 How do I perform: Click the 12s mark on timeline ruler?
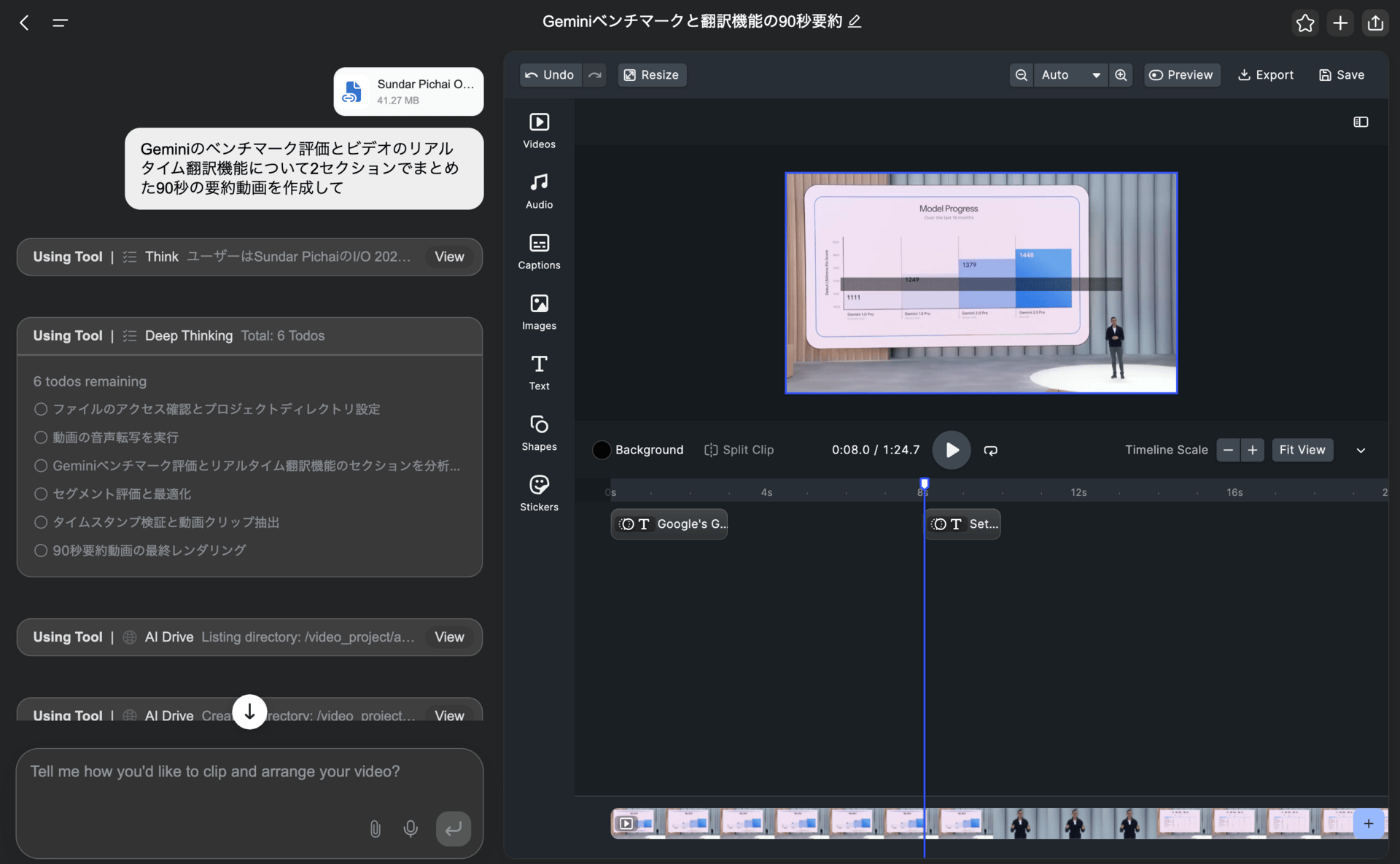[1078, 492]
